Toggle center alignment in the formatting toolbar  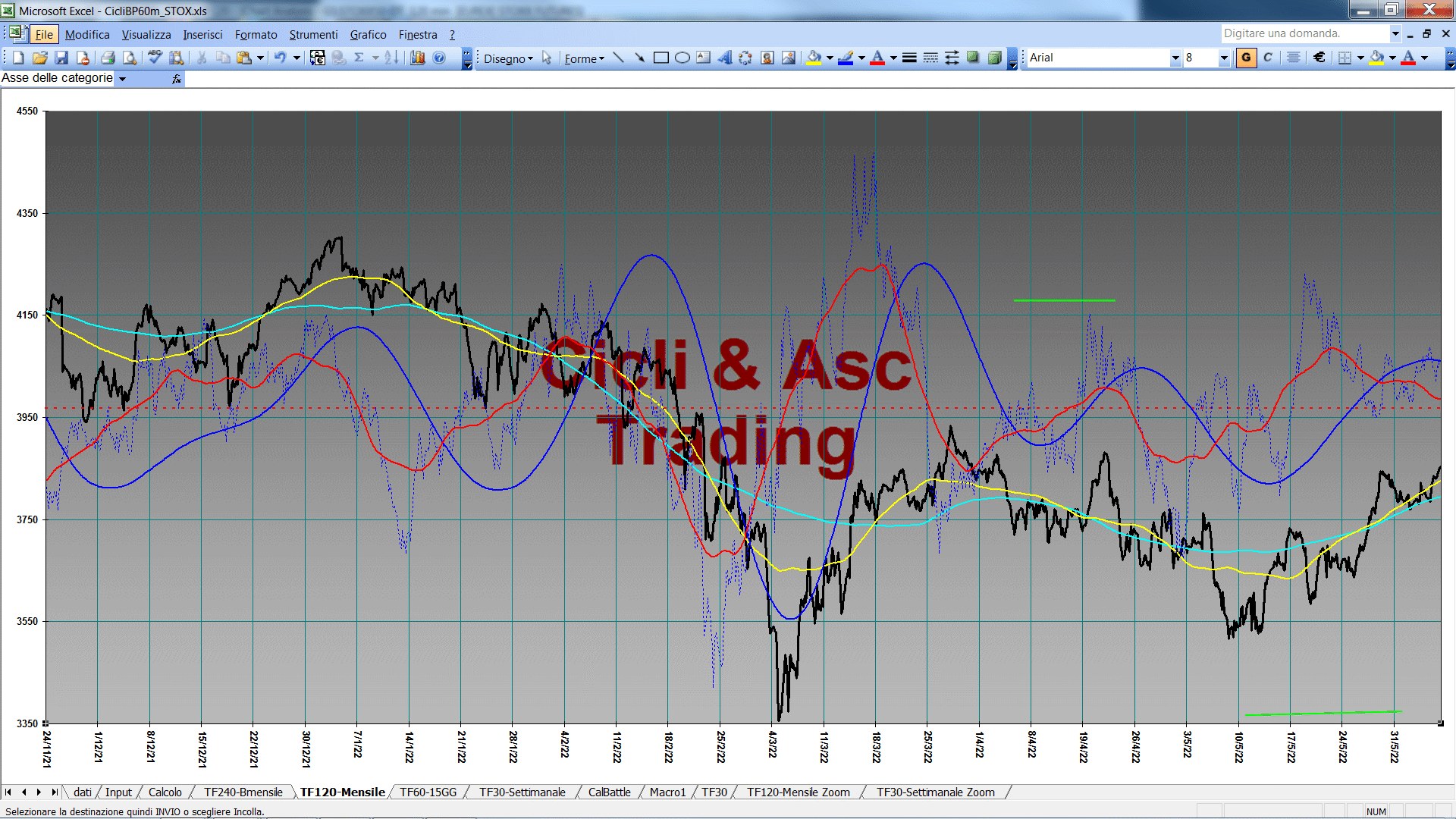[1294, 58]
